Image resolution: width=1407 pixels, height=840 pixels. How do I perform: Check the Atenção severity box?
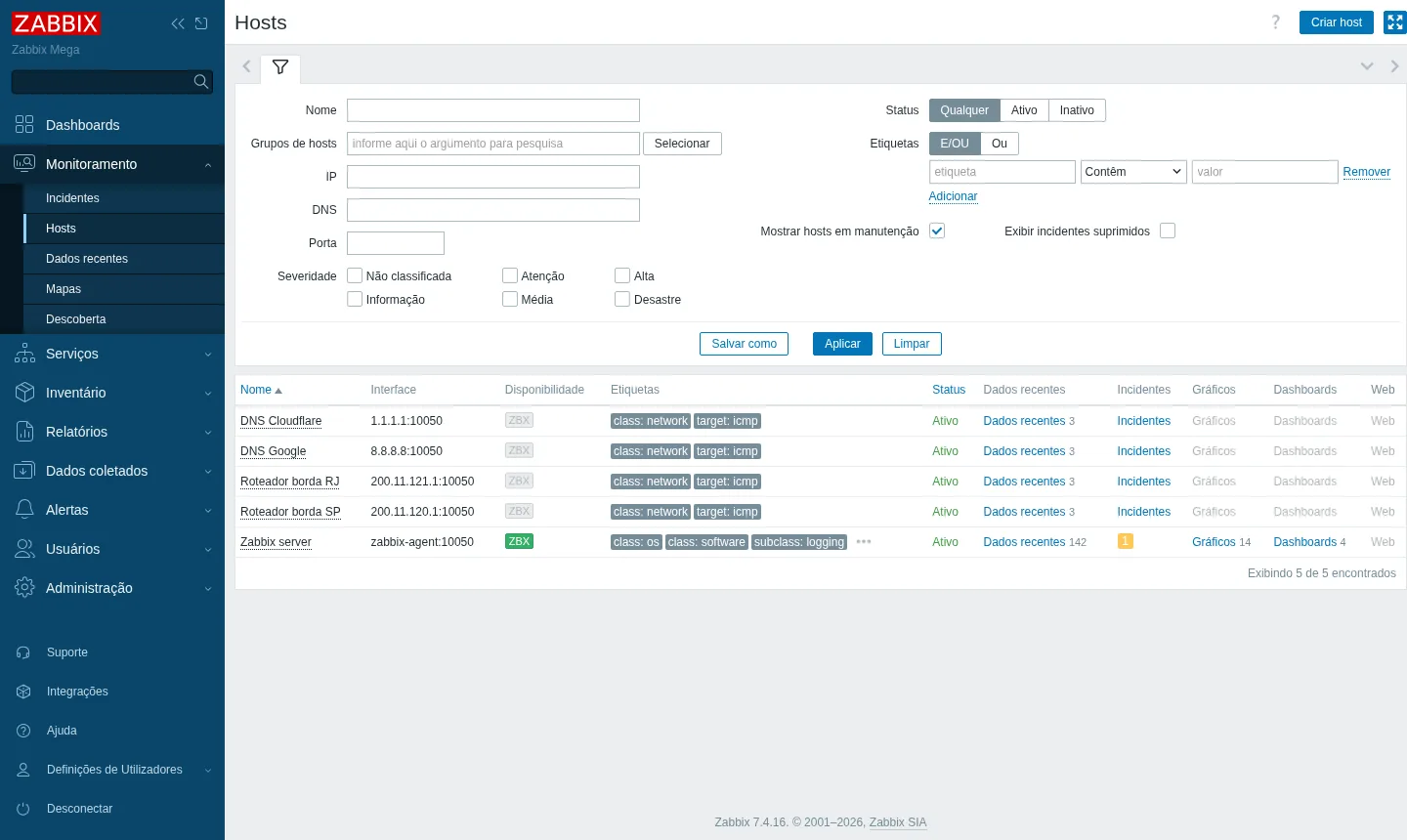pos(510,276)
